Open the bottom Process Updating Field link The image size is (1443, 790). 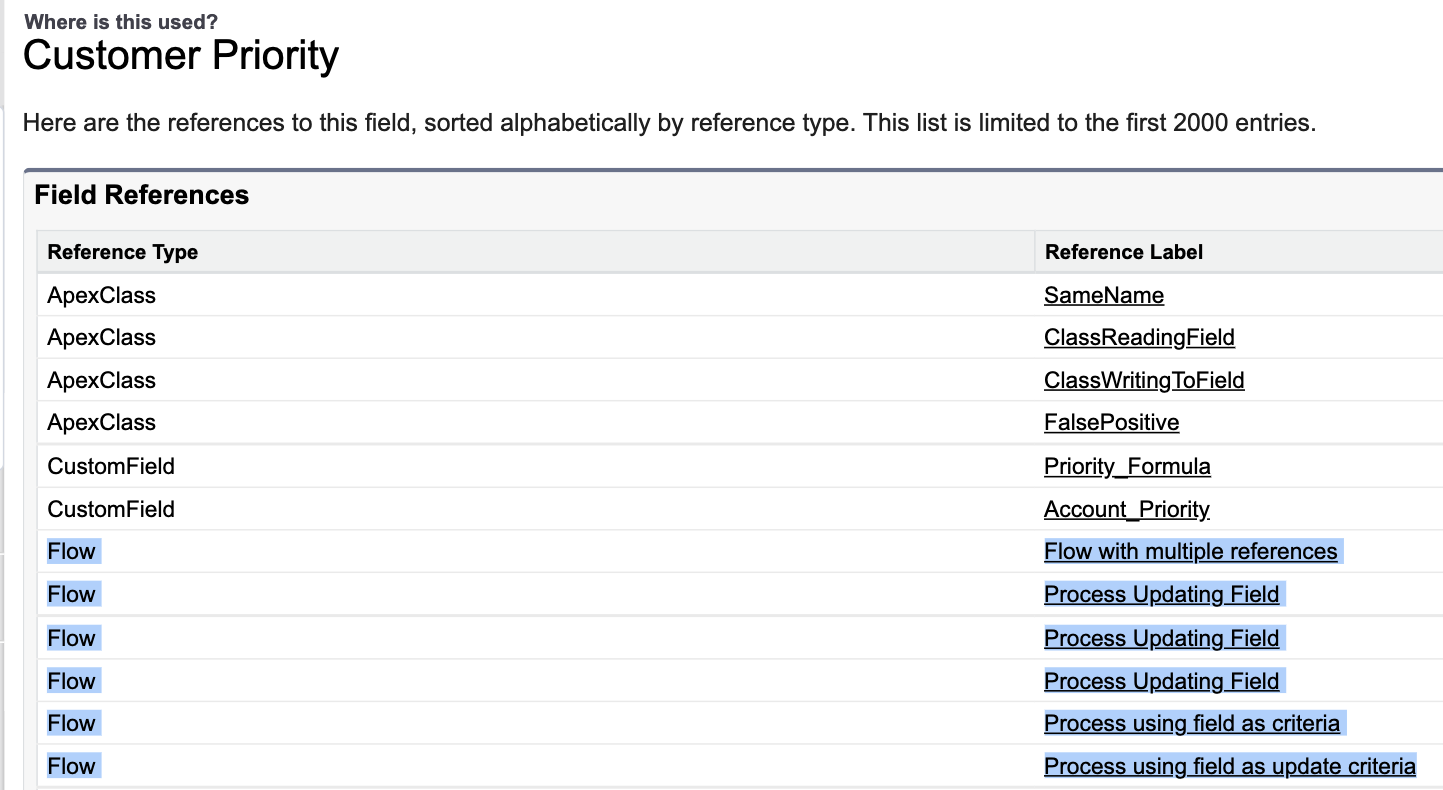click(x=1161, y=681)
